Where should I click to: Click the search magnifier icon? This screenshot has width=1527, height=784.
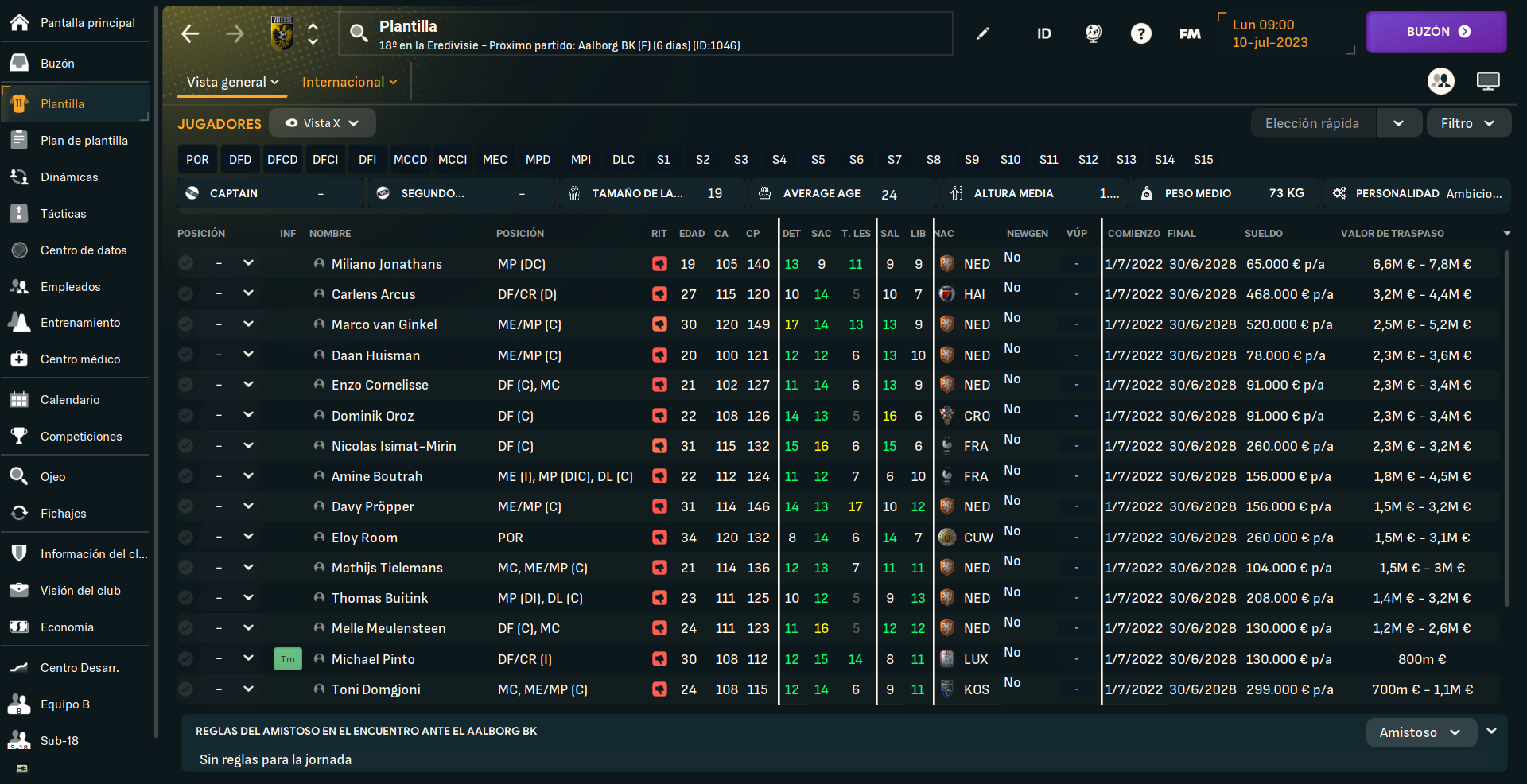pos(359,33)
